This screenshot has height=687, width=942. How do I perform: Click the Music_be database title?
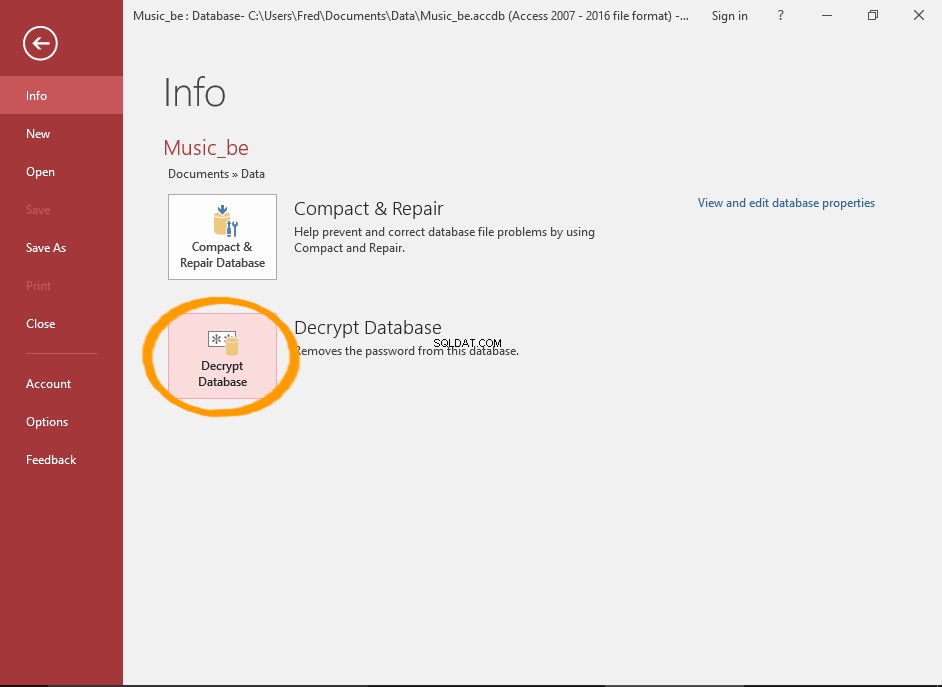point(206,148)
